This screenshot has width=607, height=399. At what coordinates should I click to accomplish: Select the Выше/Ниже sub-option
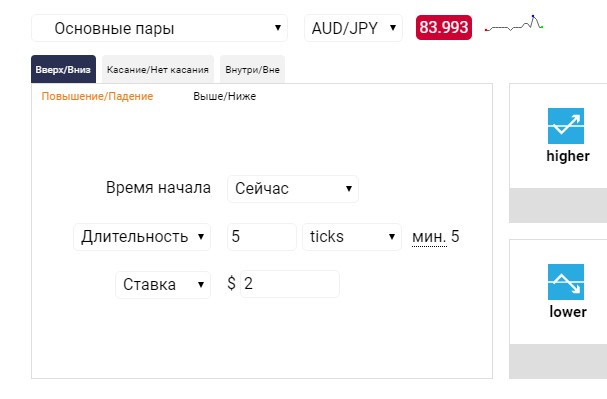[x=225, y=96]
